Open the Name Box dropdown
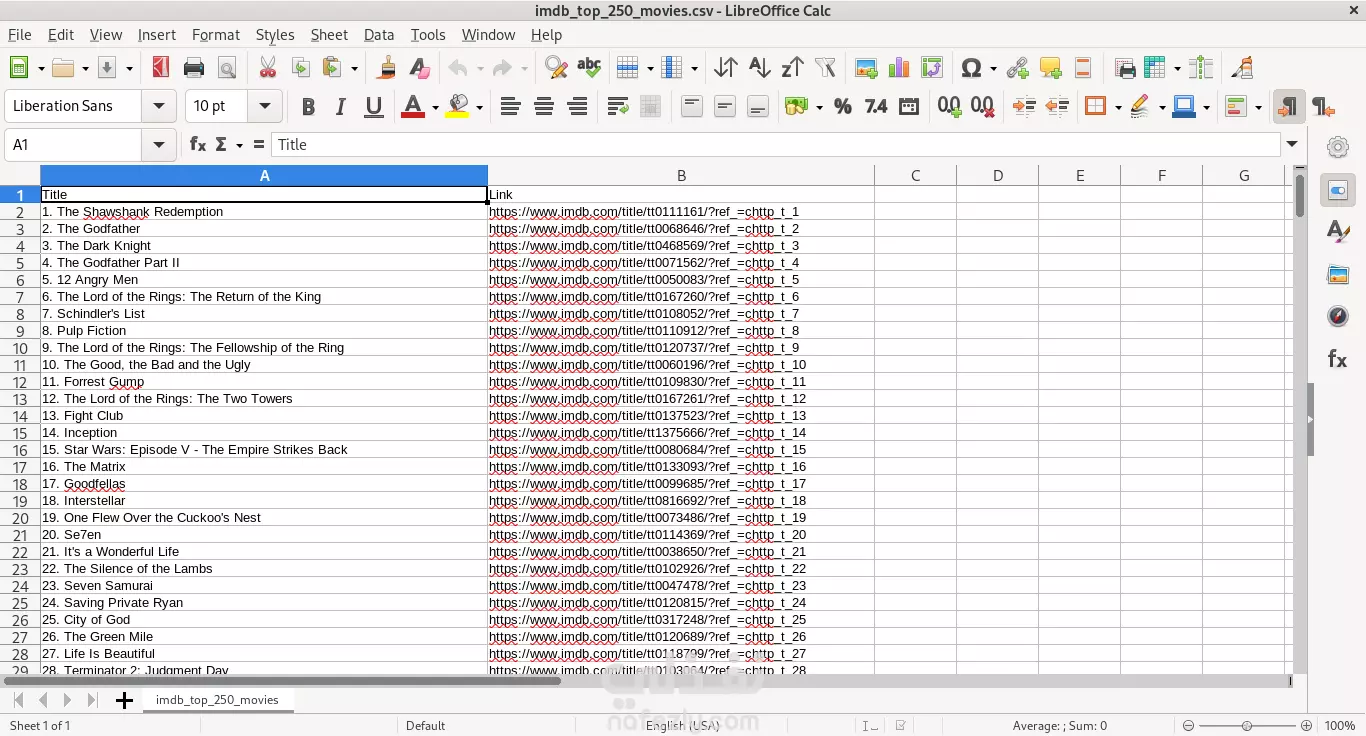The width and height of the screenshot is (1366, 736). click(159, 145)
